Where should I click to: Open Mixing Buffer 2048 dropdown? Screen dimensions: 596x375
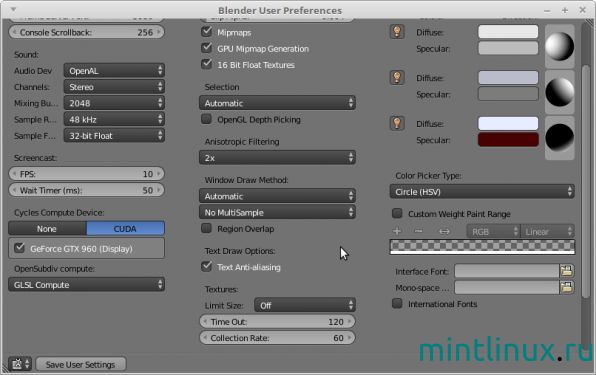[114, 103]
